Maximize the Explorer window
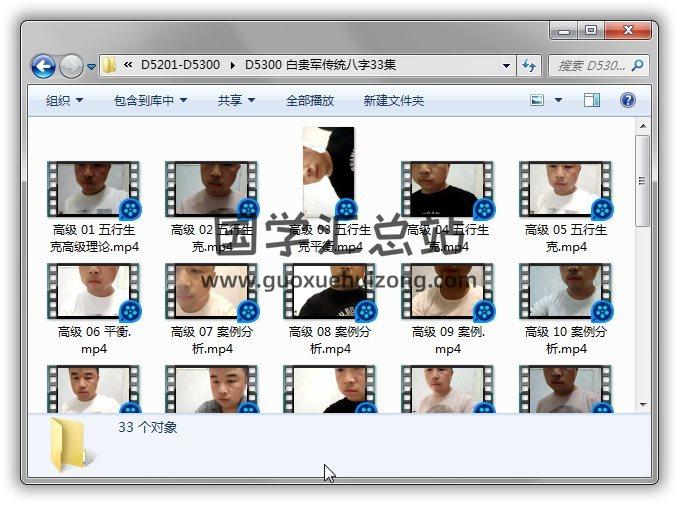Viewport: 679px width, 505px height. 591,30
